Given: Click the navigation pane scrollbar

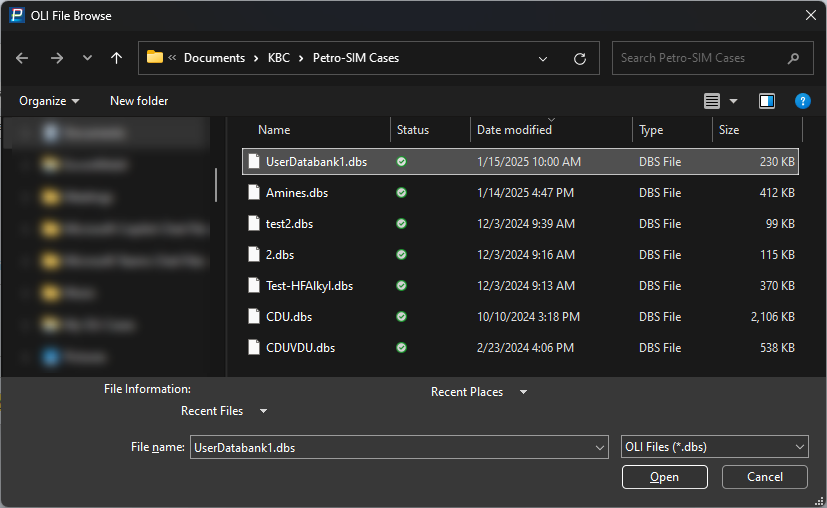Looking at the screenshot, I should coord(216,185).
